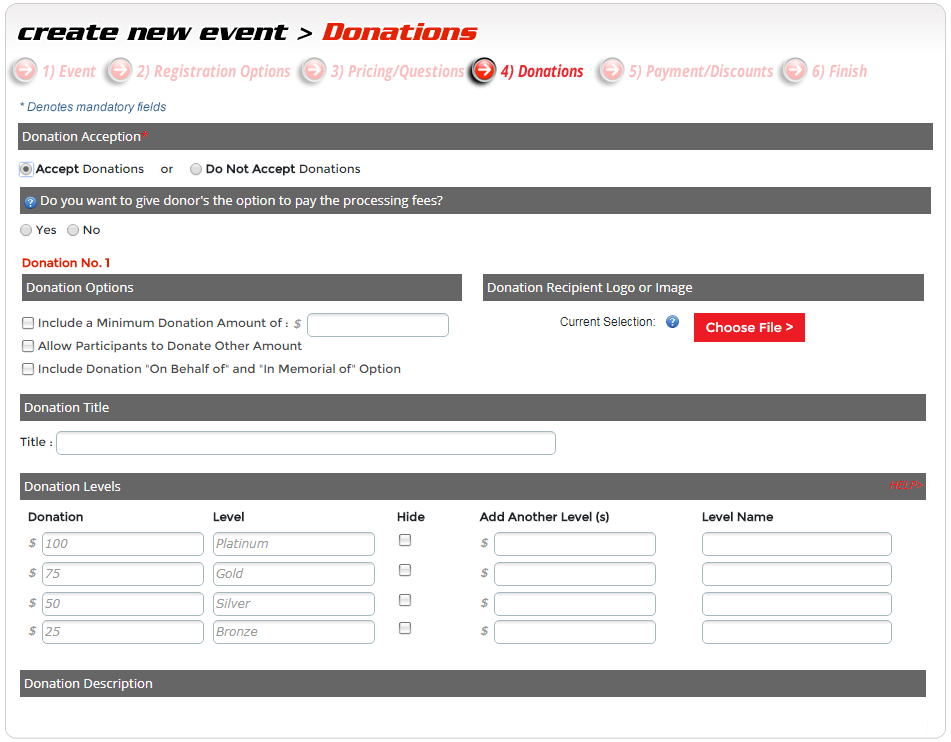
Task: Tick the Hide checkbox for Platinum level
Action: pos(405,540)
